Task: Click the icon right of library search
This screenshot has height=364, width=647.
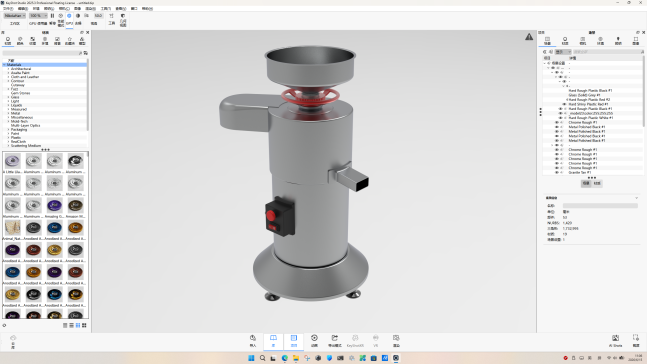Action: 85,53
